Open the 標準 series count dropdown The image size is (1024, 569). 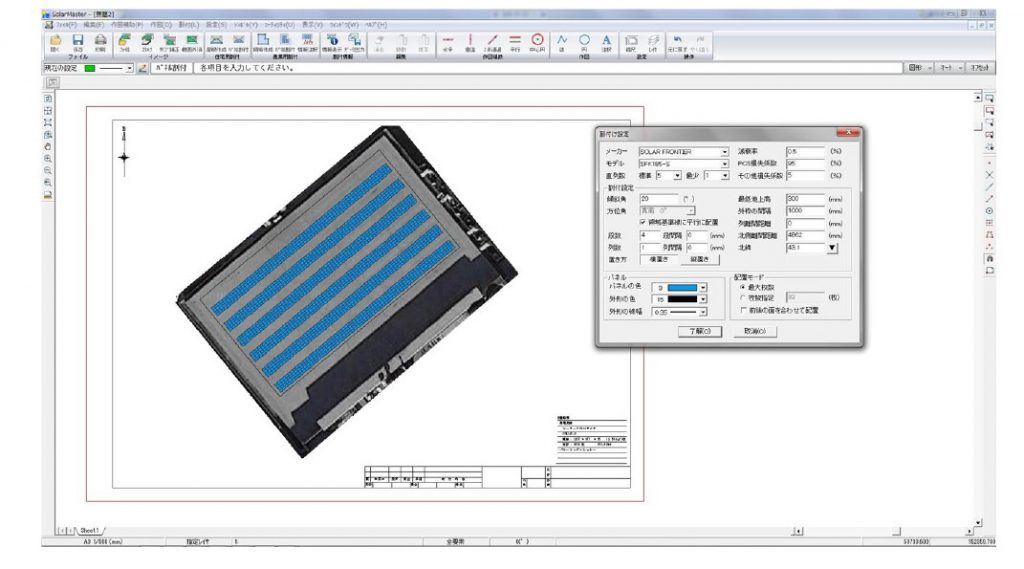click(677, 176)
